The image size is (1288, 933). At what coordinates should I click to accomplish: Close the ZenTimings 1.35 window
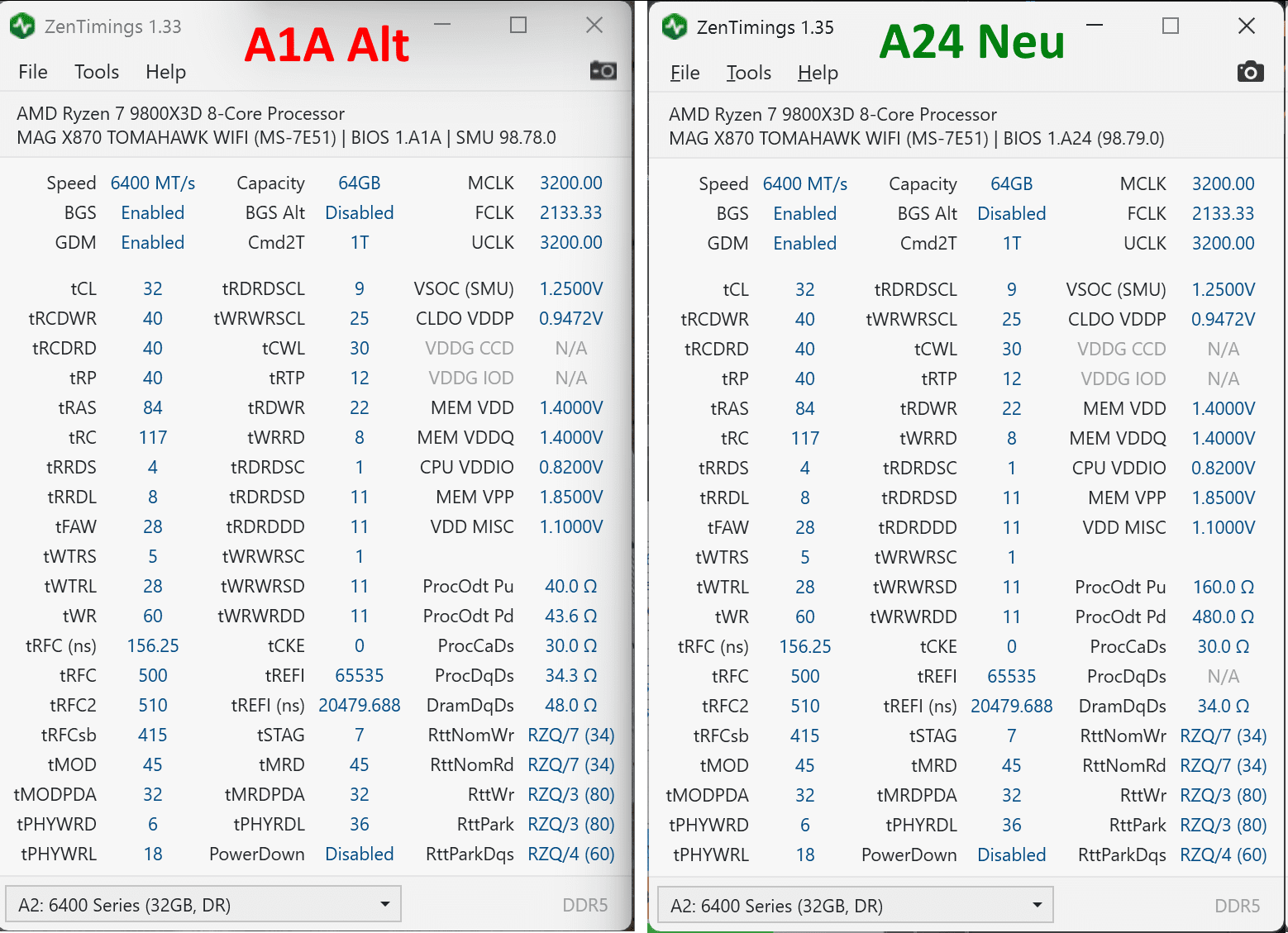click(1247, 26)
